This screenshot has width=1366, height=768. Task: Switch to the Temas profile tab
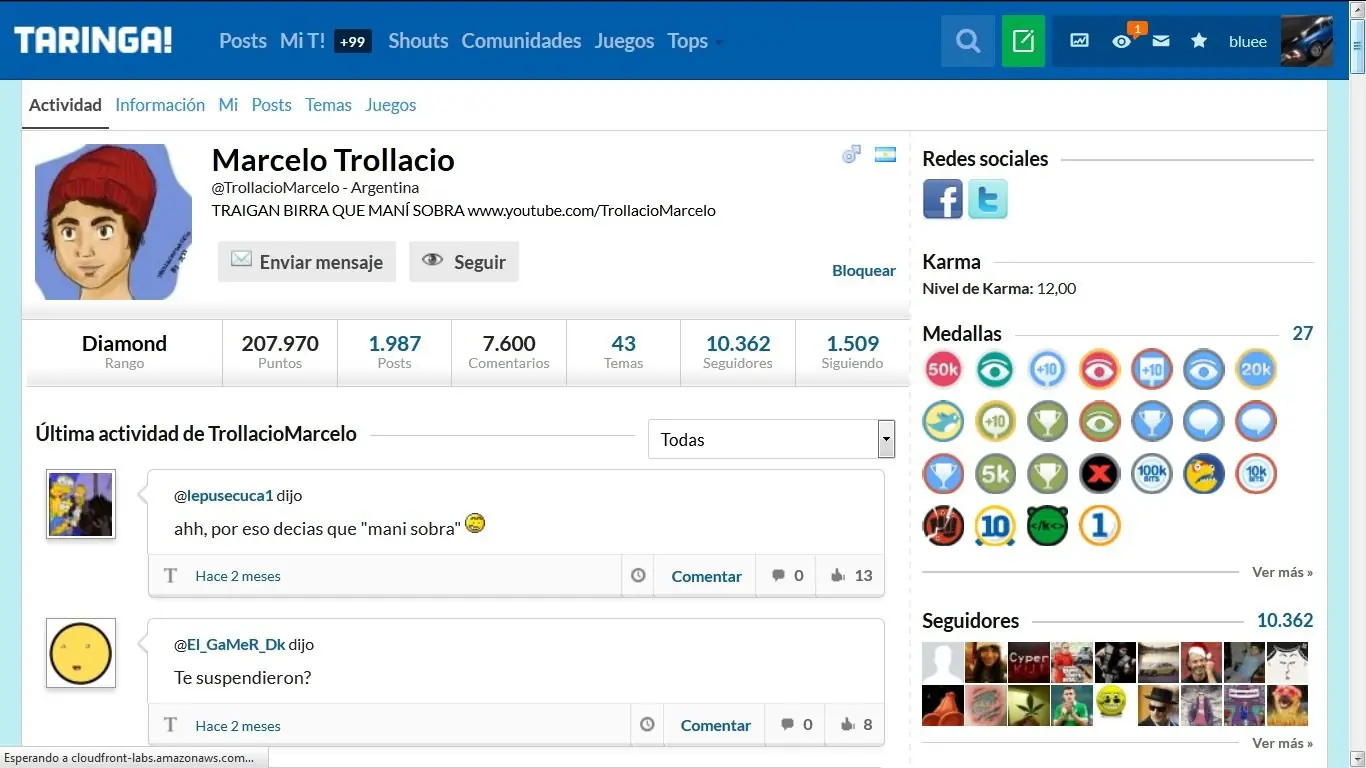[328, 105]
